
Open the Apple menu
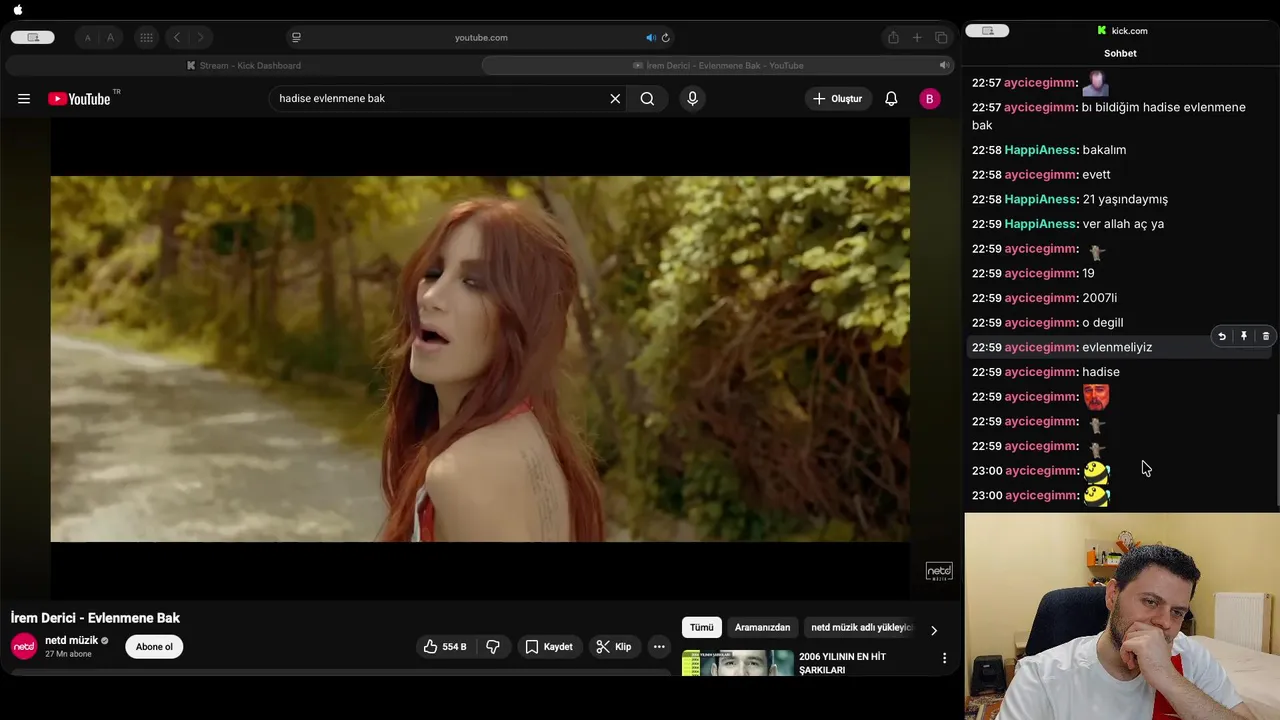click(x=17, y=10)
